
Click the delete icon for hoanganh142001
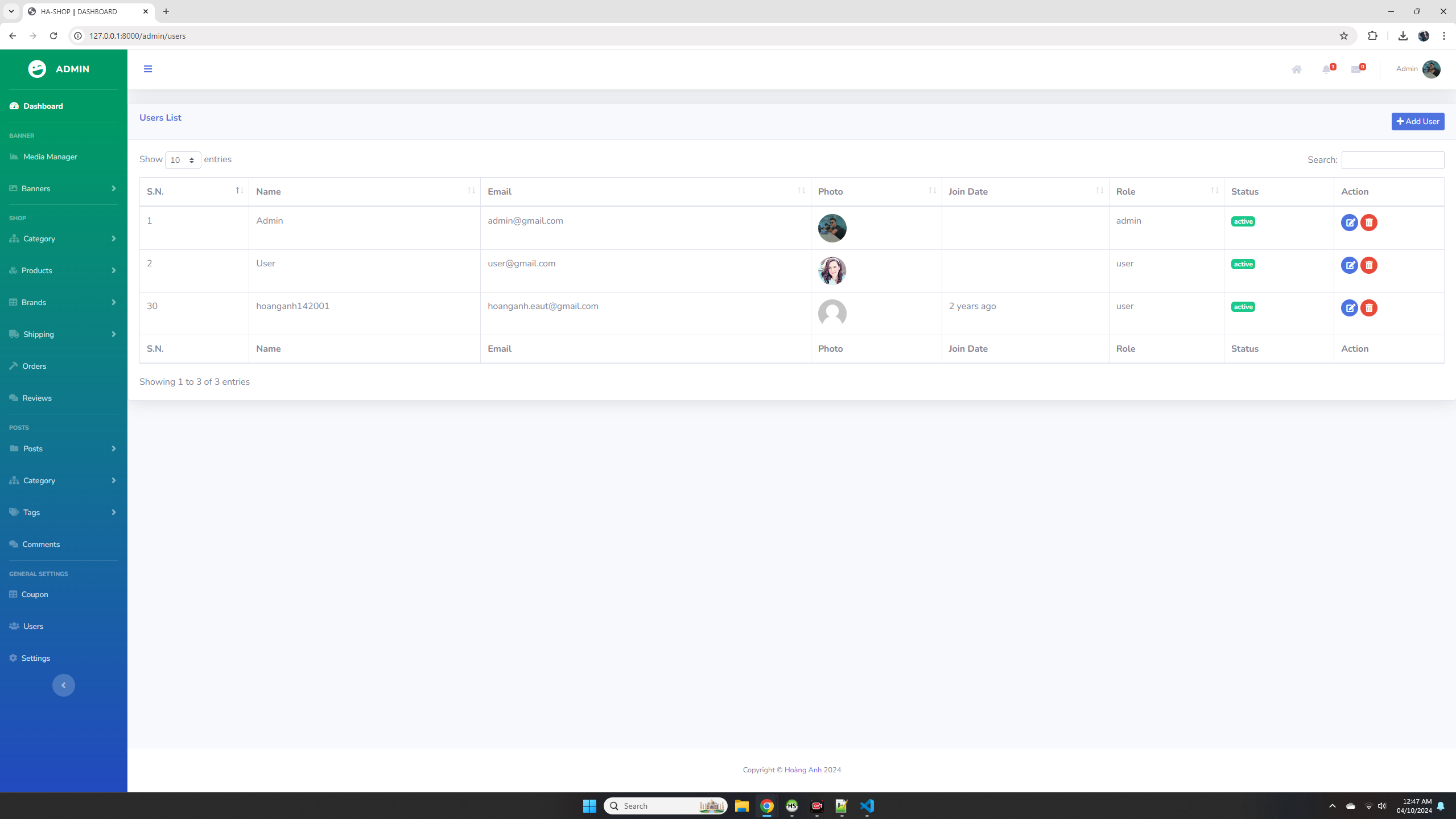pos(1368,308)
